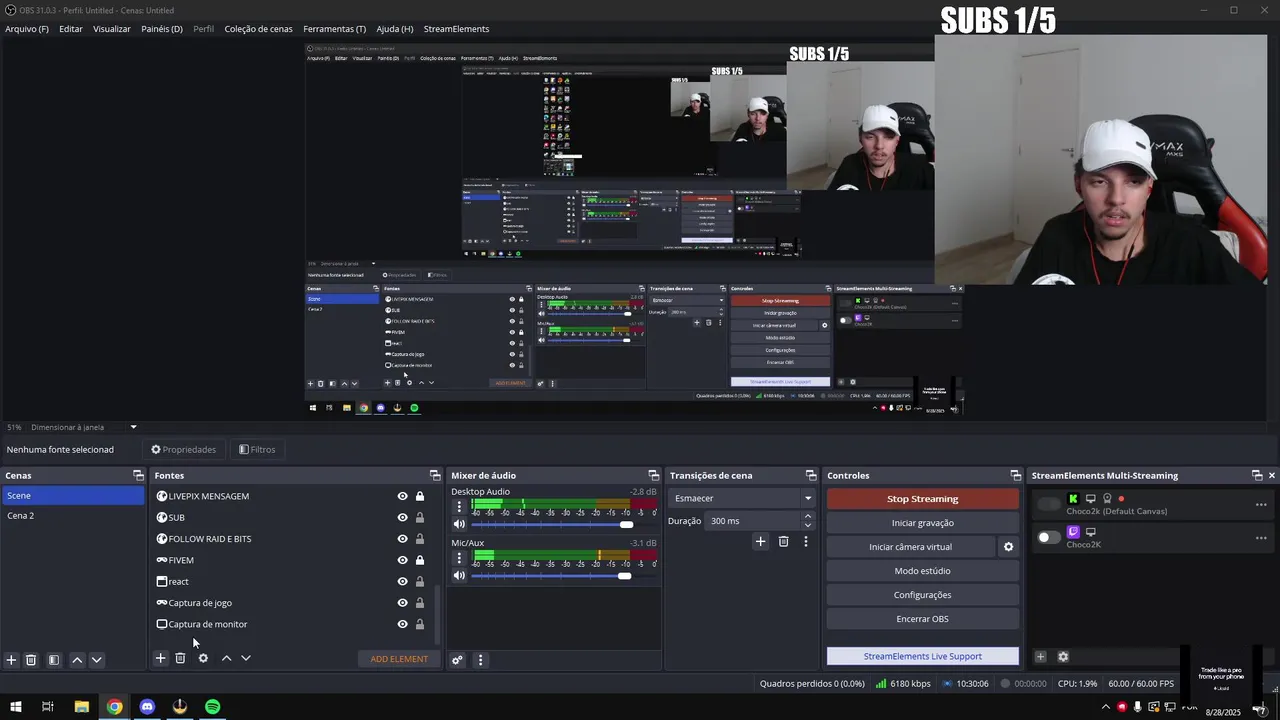Open scene filters icon in Cenas toolbar
This screenshot has width=1280, height=720.
tap(54, 660)
